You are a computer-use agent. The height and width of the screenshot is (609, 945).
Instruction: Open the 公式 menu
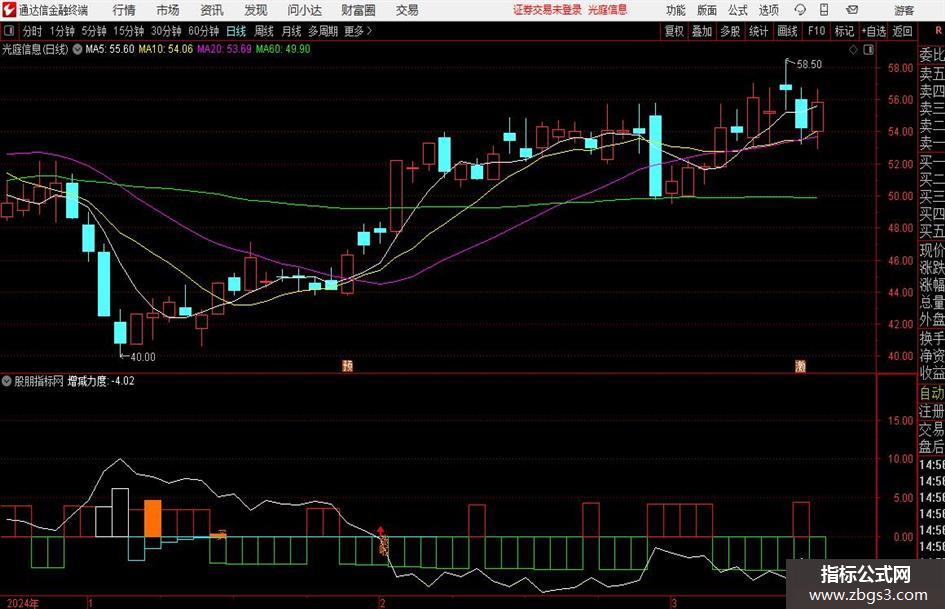[738, 10]
